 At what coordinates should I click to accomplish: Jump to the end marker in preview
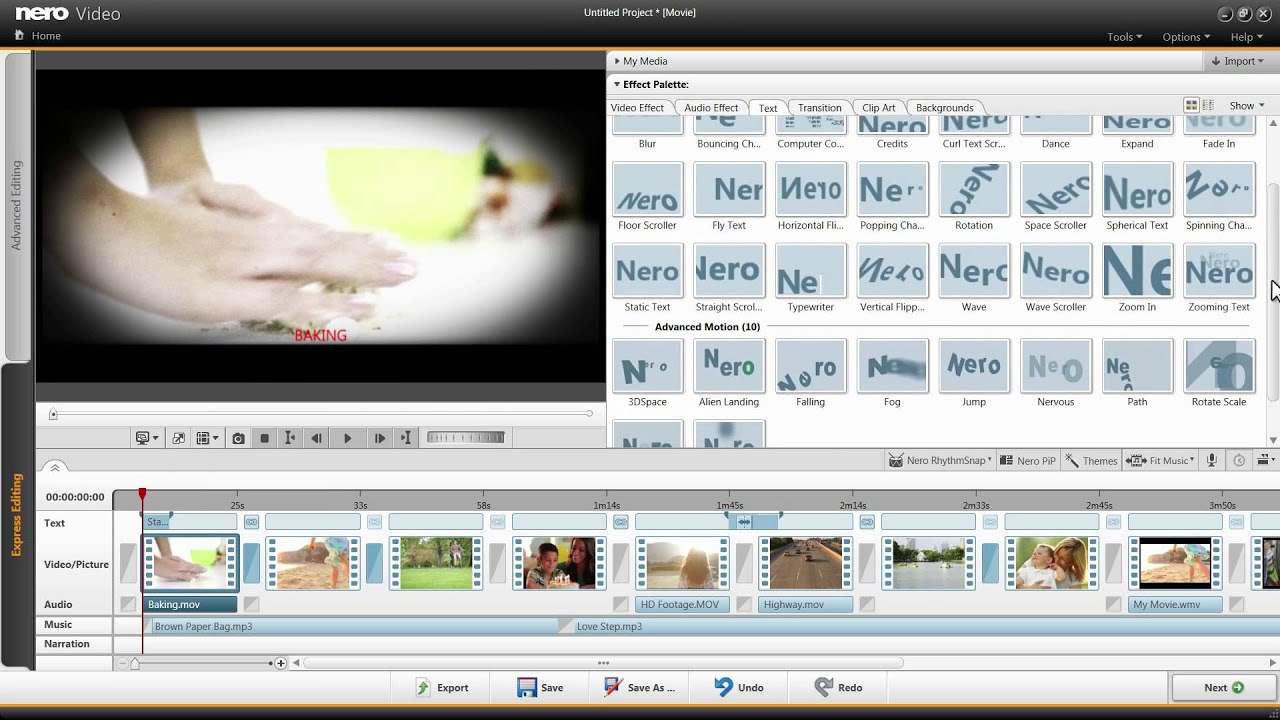406,438
